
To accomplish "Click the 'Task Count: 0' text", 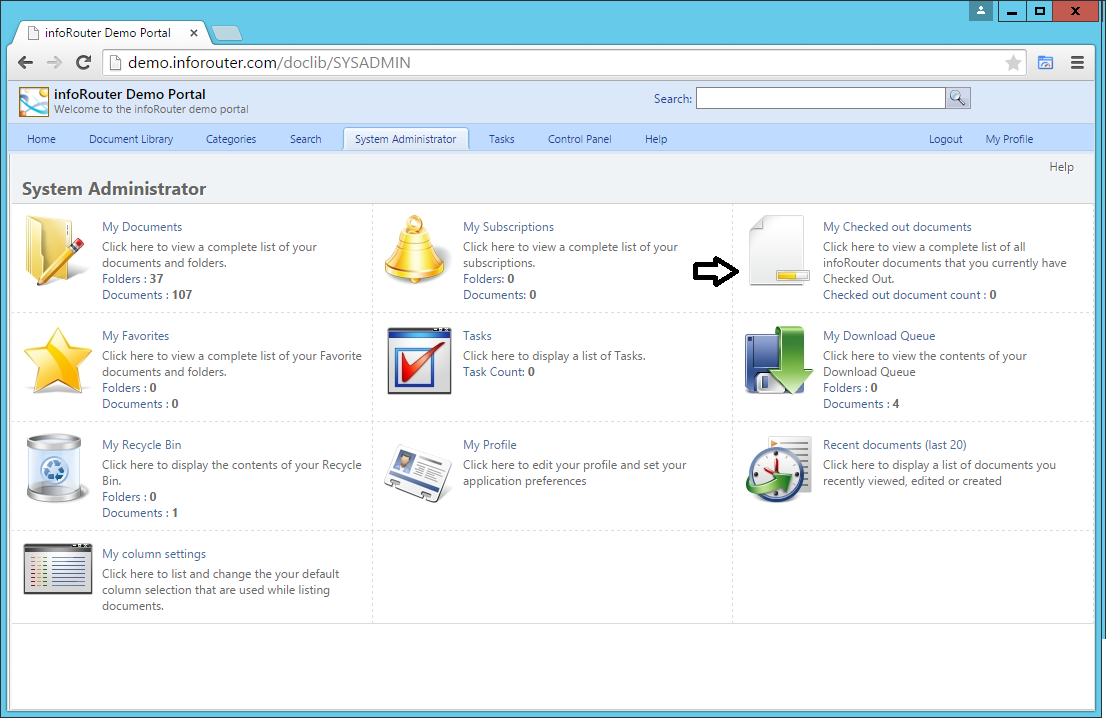I will 499,372.
